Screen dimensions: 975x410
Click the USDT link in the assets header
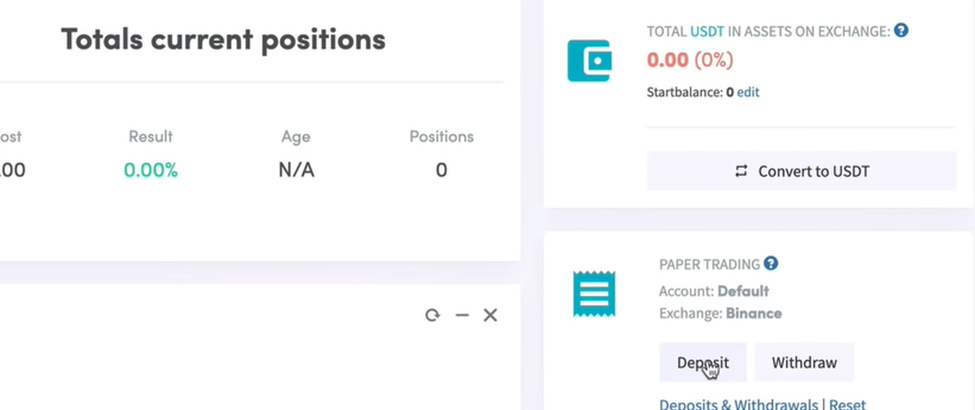coord(707,31)
